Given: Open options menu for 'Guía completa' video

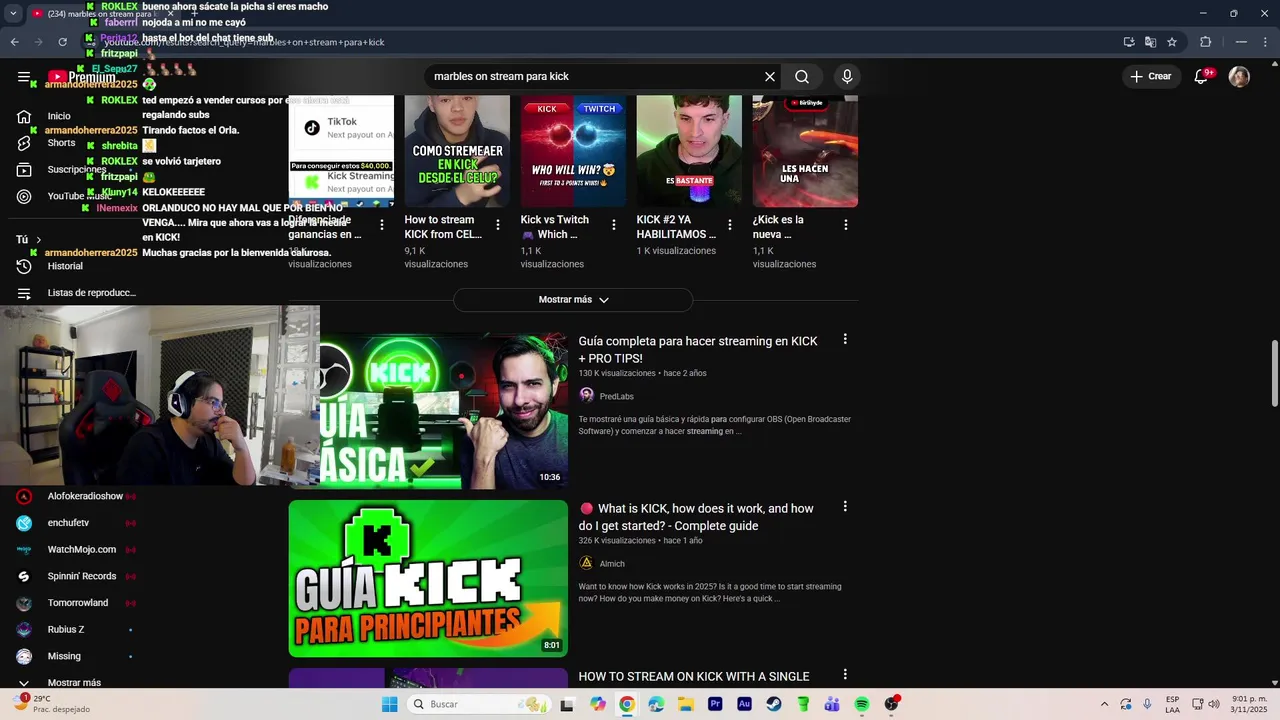Looking at the screenshot, I should pos(845,340).
